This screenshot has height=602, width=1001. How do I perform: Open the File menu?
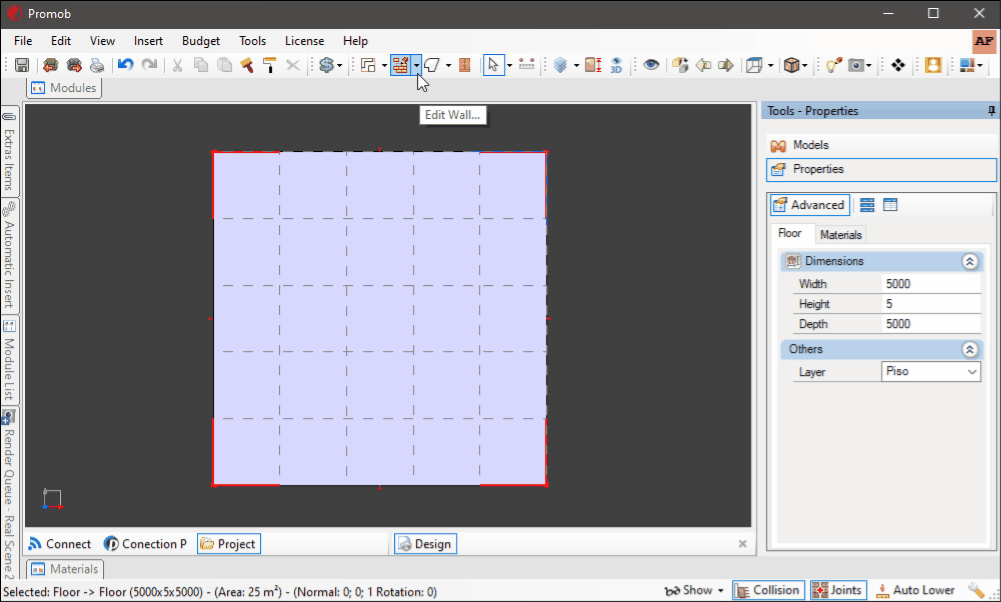[23, 41]
